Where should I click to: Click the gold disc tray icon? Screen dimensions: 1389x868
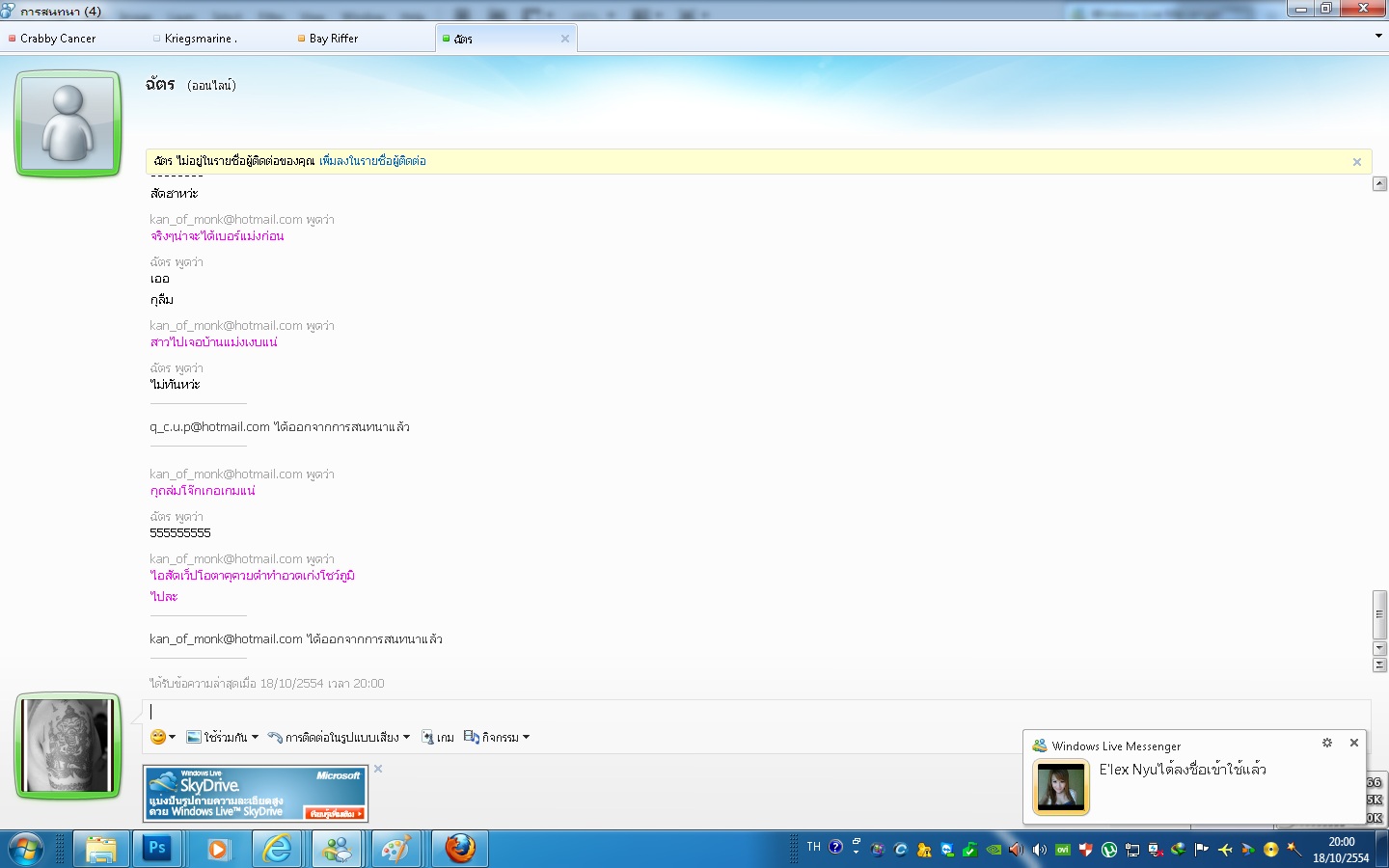[x=1271, y=850]
